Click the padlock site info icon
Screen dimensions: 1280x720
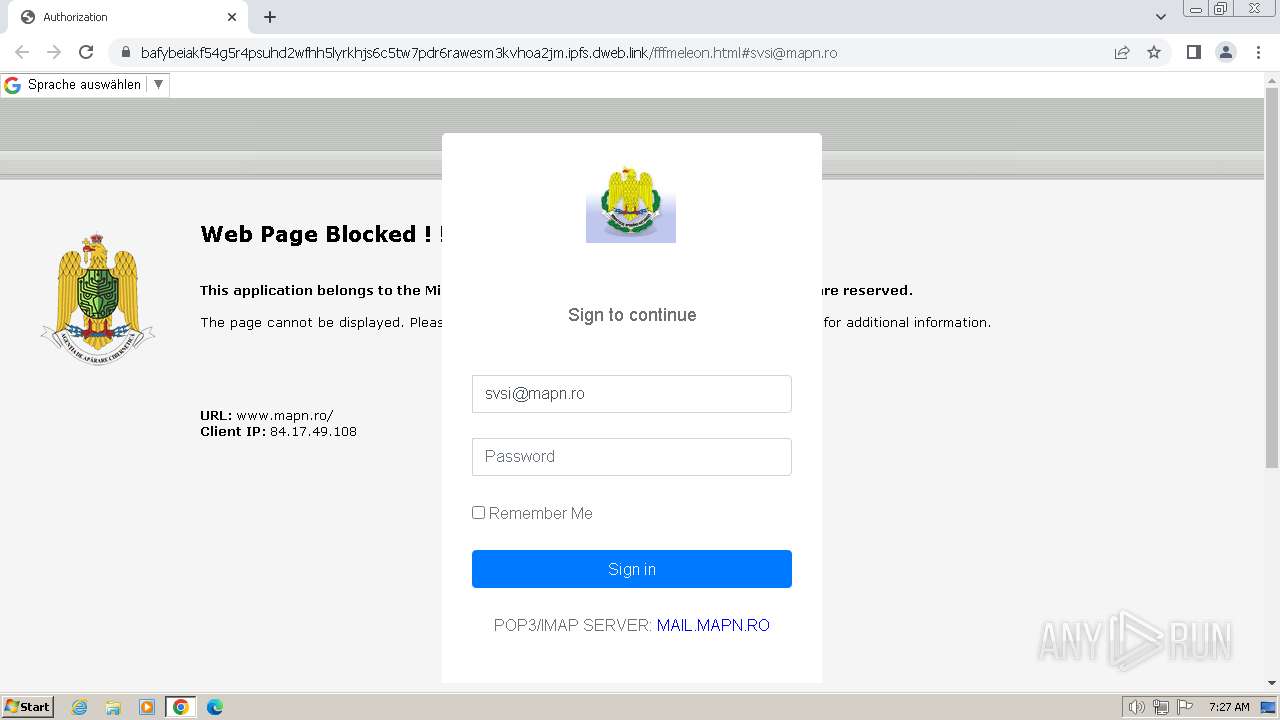(125, 52)
